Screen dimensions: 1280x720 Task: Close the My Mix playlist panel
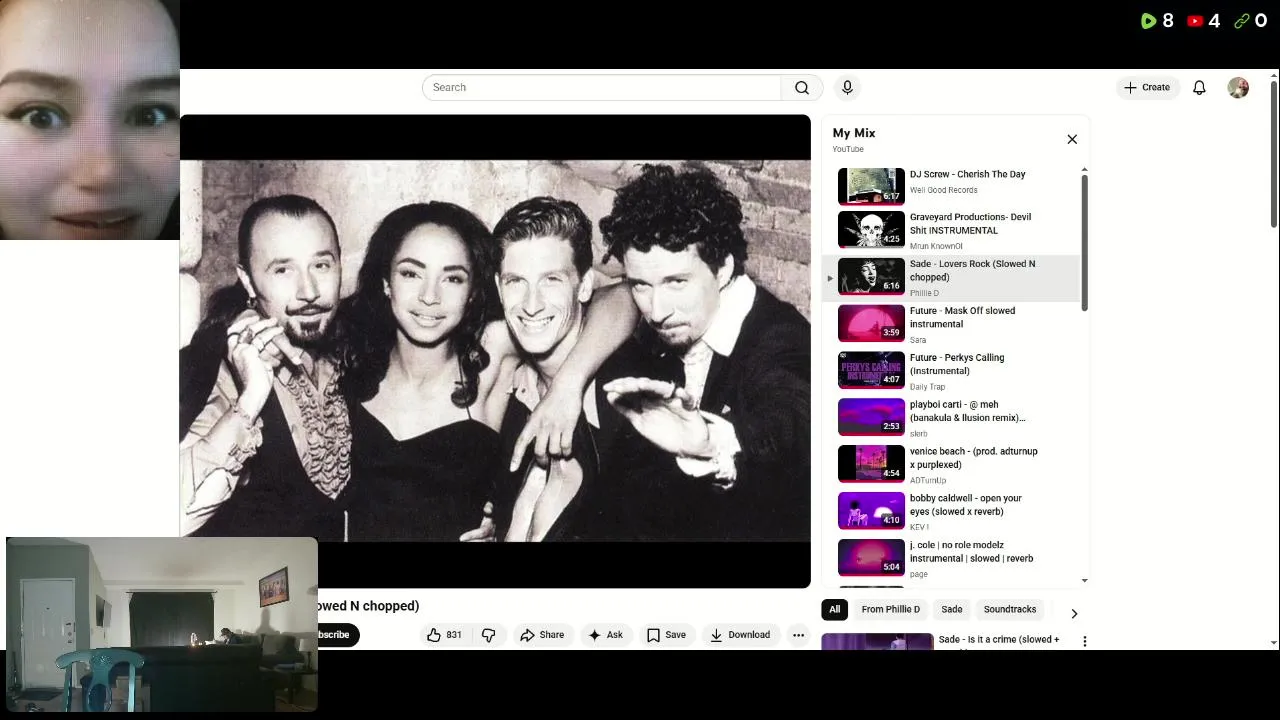1072,140
